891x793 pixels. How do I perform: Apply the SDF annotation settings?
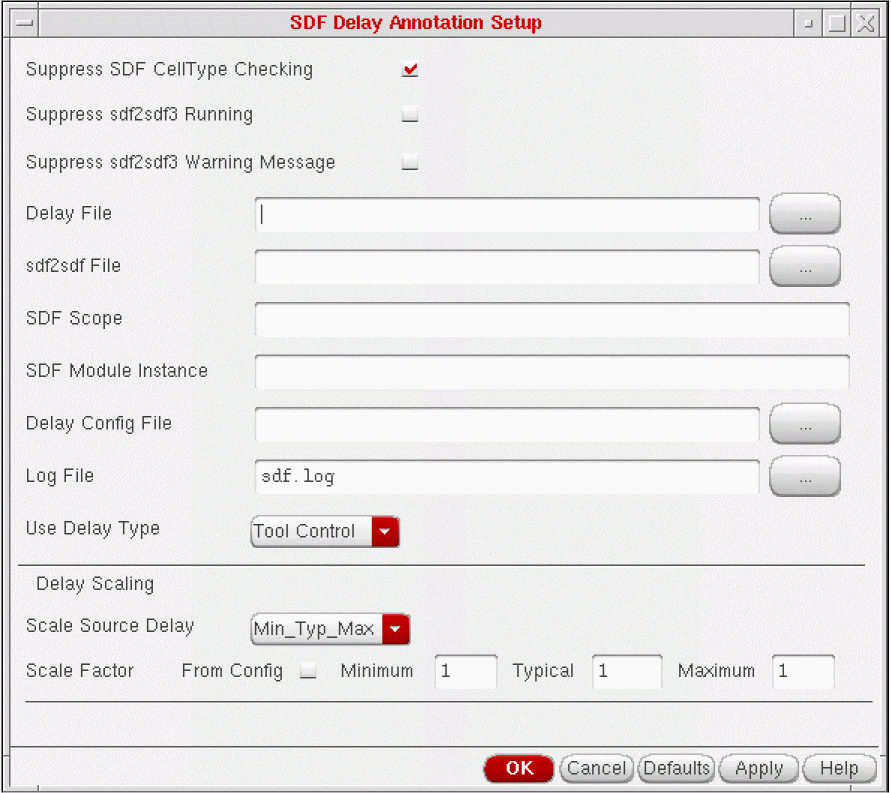point(758,768)
